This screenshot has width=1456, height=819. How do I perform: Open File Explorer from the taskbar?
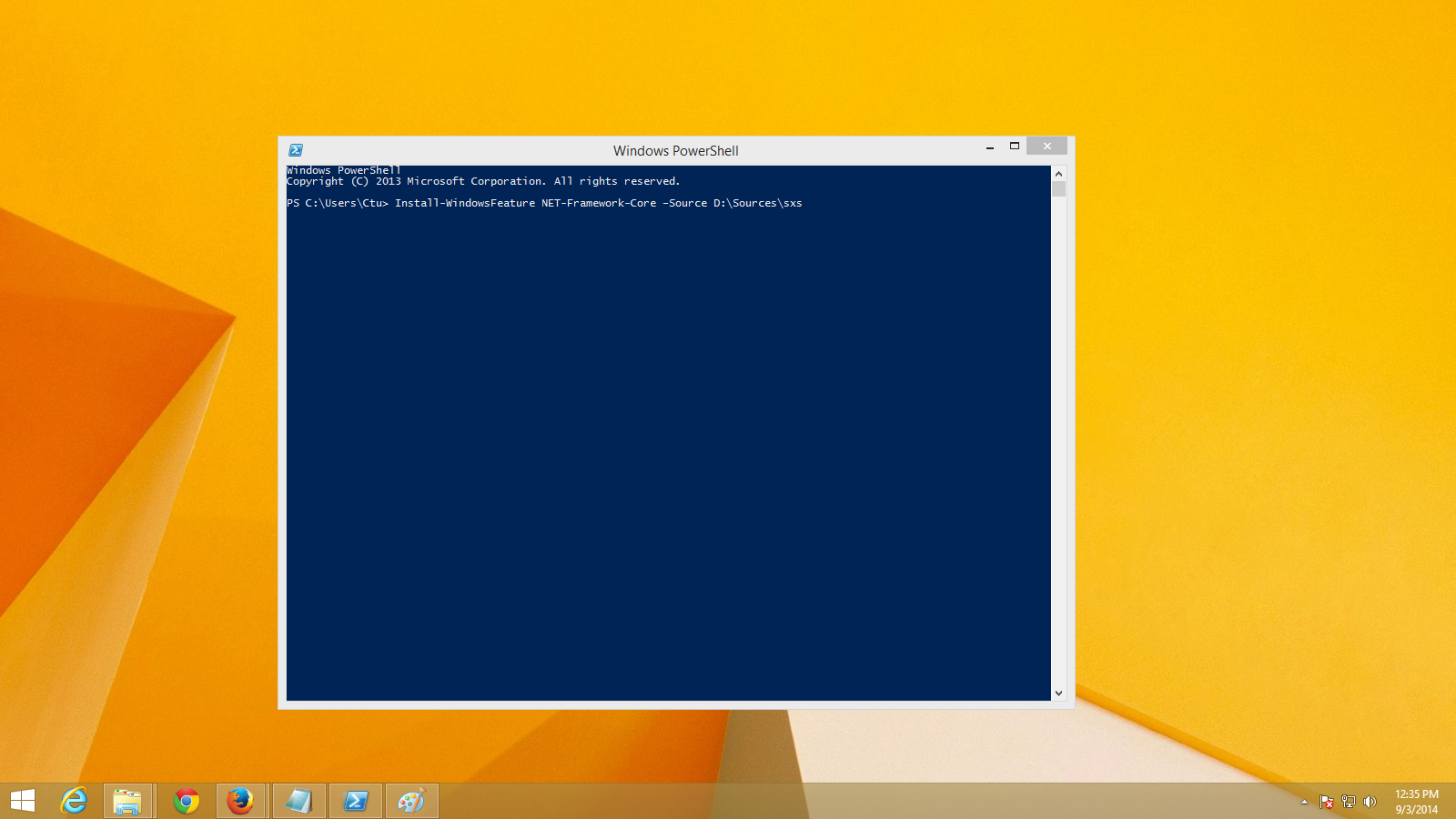coord(128,801)
